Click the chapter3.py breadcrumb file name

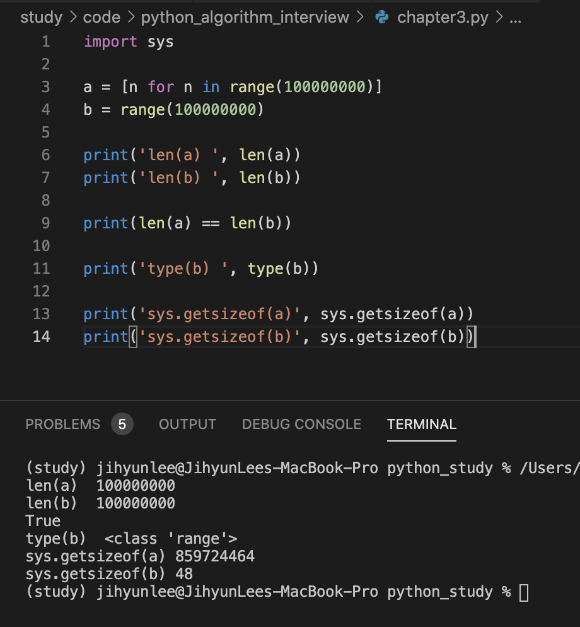point(443,18)
